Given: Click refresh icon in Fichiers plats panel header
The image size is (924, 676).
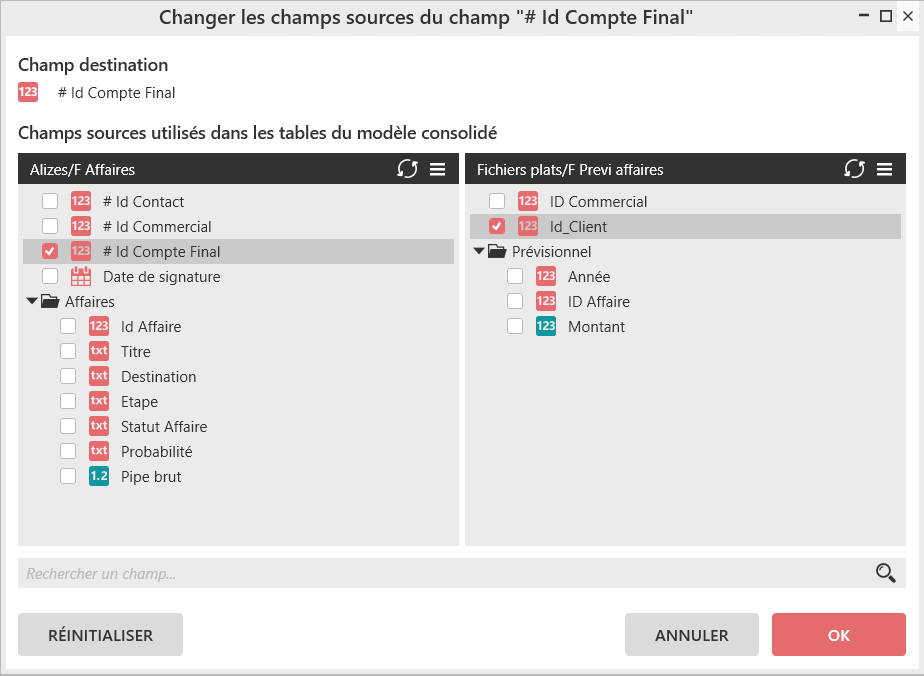Looking at the screenshot, I should tap(854, 169).
